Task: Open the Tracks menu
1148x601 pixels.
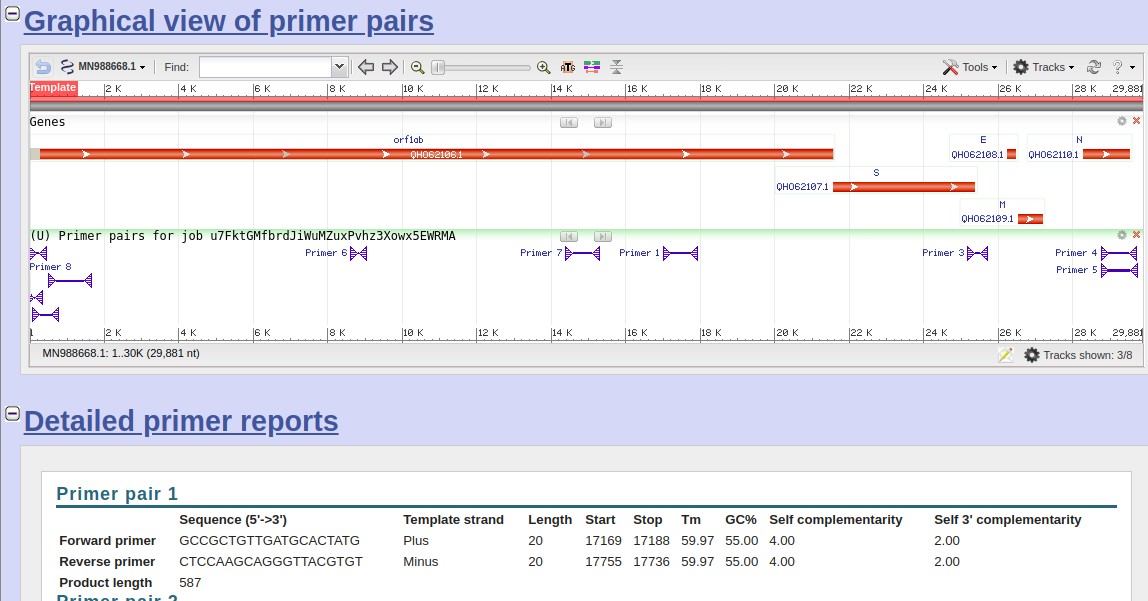Action: (1043, 67)
